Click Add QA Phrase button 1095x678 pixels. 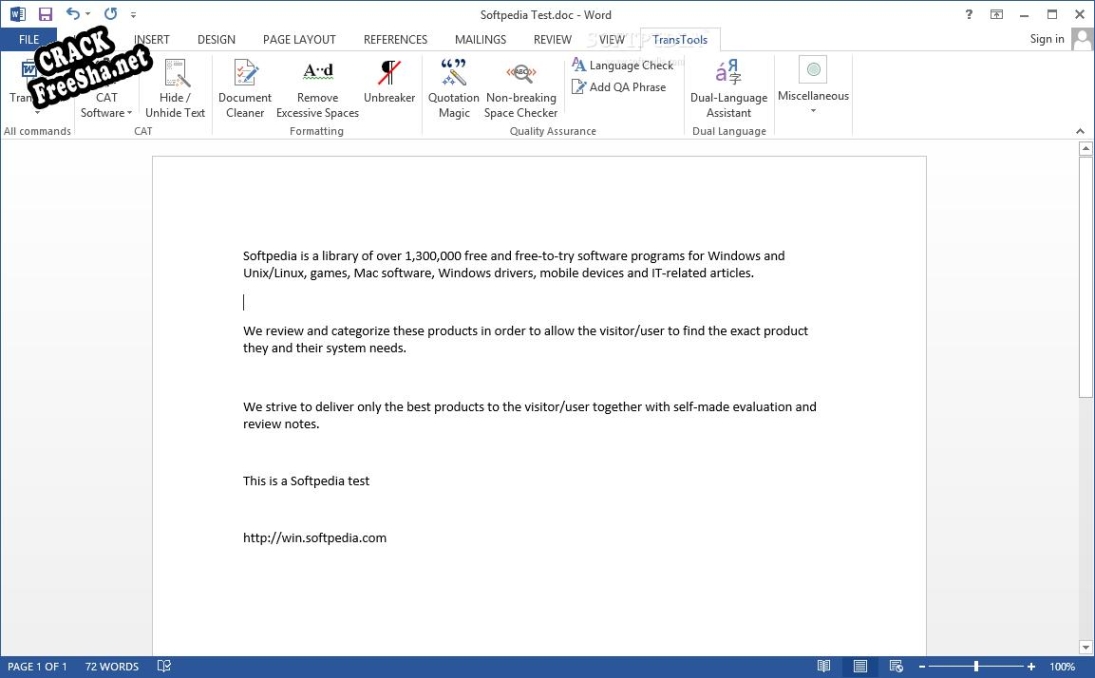(618, 87)
